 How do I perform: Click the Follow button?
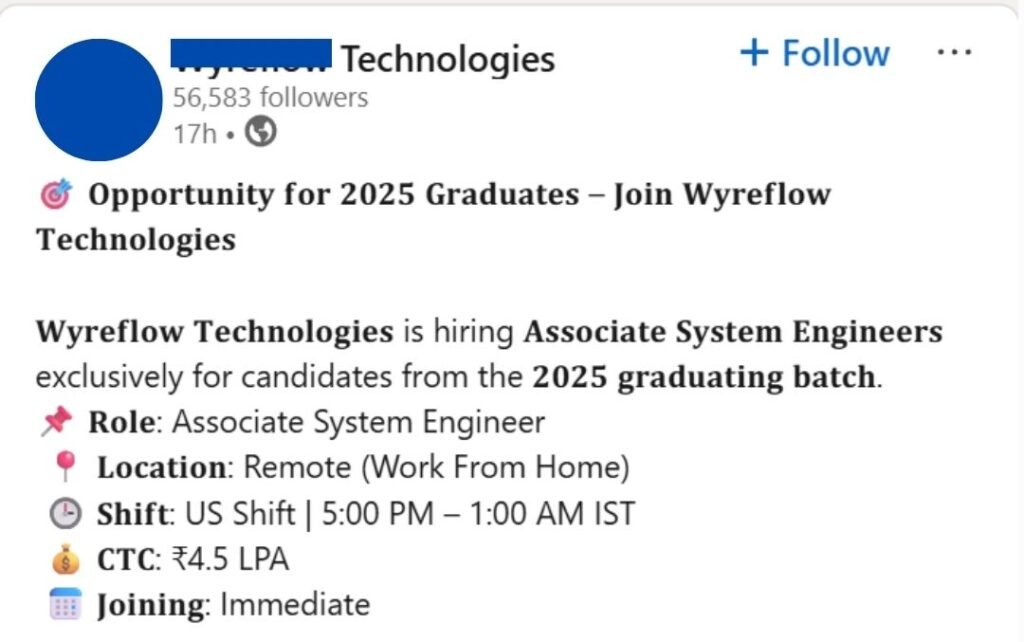pos(816,52)
